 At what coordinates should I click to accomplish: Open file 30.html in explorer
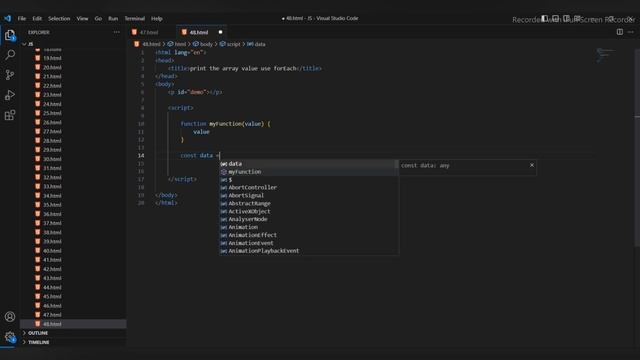tap(52, 159)
